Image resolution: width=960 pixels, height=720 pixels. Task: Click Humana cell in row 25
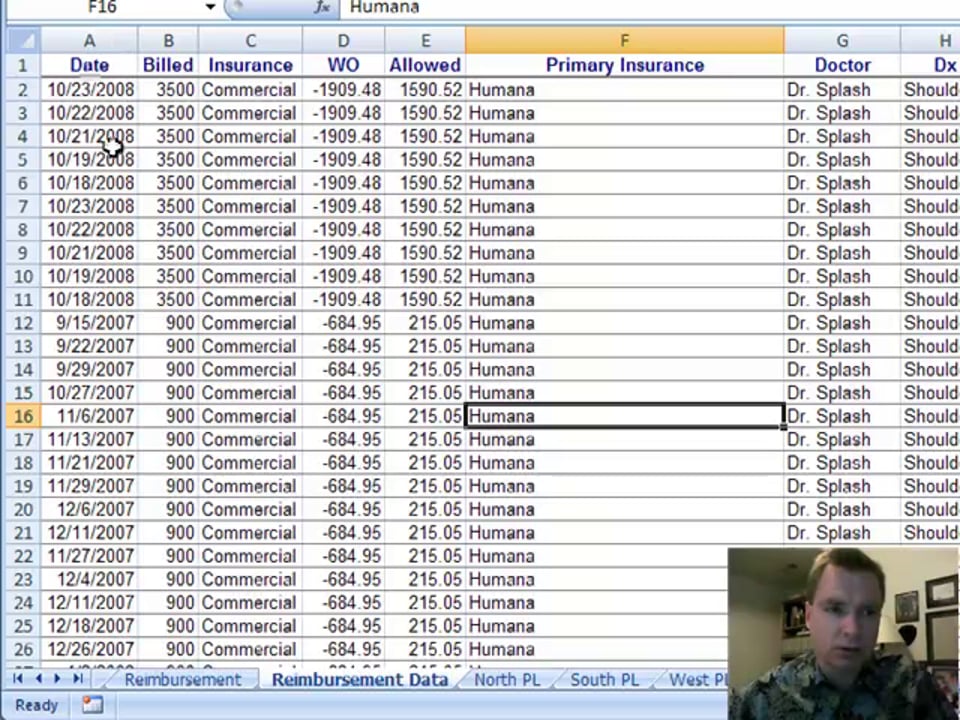click(x=596, y=626)
